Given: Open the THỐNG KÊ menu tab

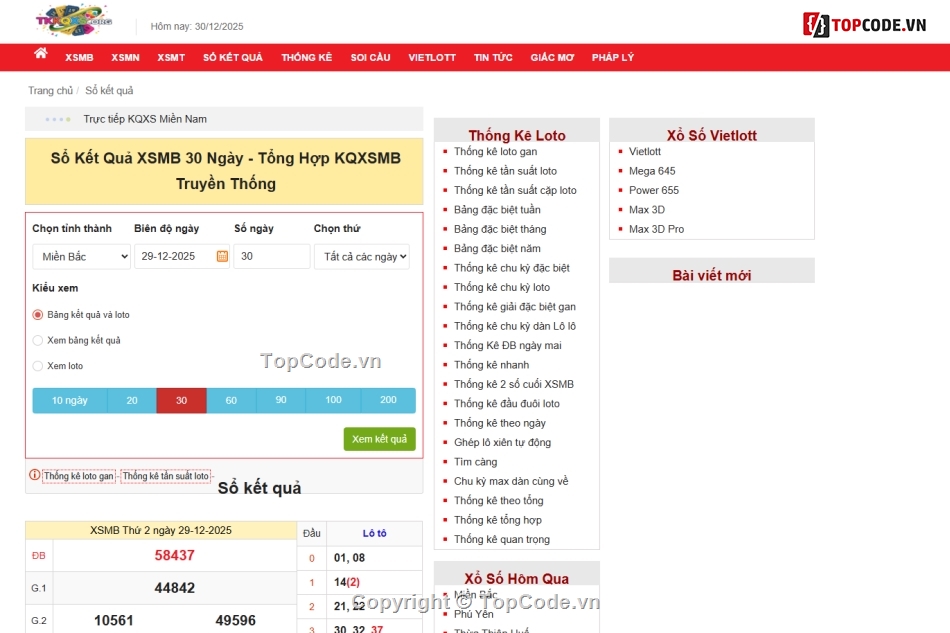Looking at the screenshot, I should 306,57.
